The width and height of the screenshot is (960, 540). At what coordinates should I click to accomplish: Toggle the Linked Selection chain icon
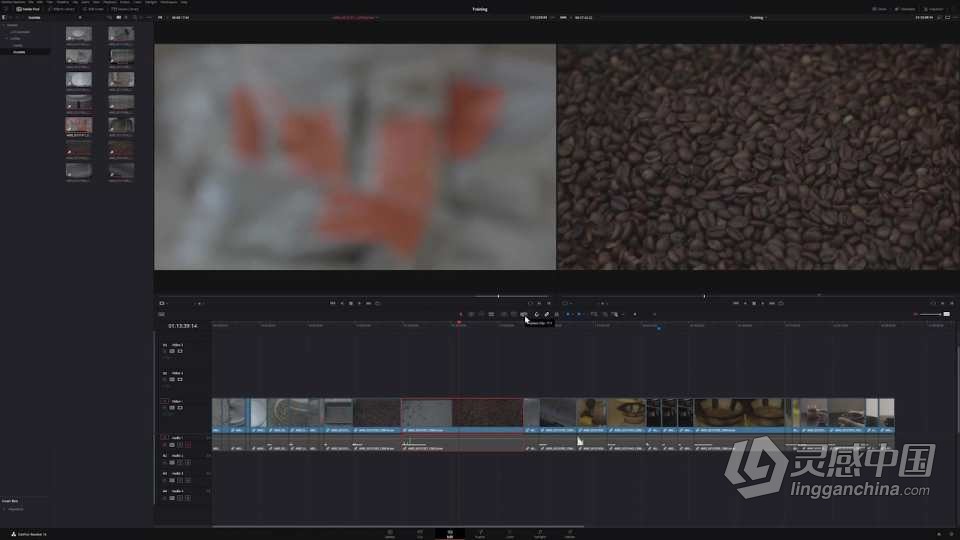547,314
